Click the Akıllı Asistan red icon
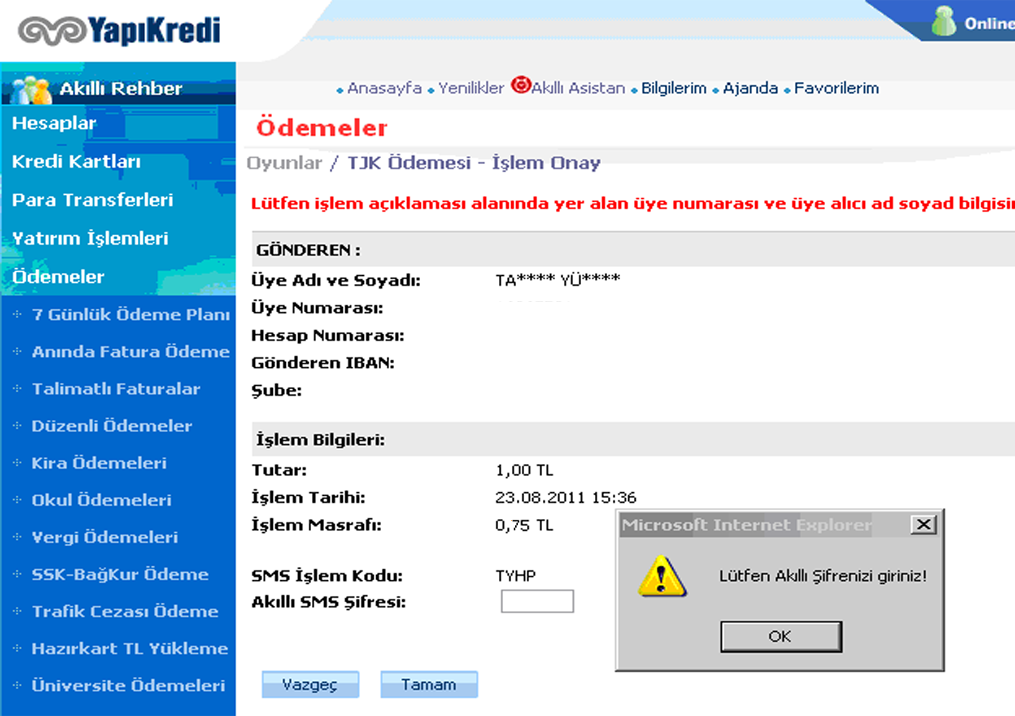1015x716 pixels. (x=520, y=85)
